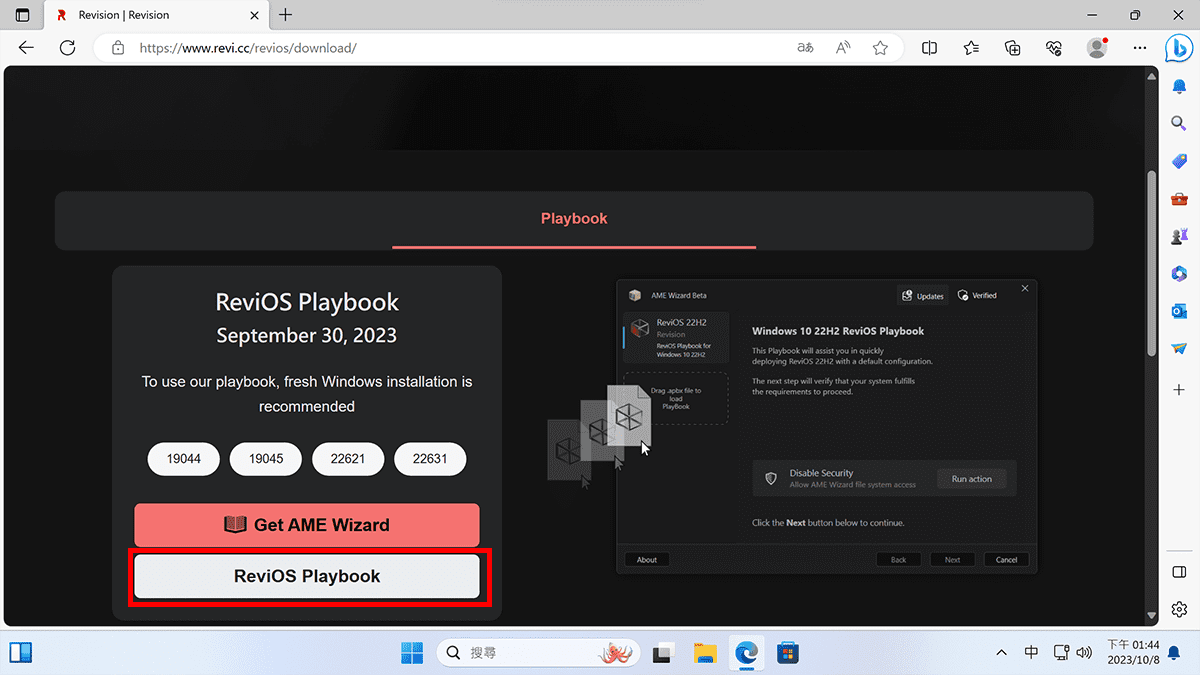1200x675 pixels.
Task: Open Browser essentials heart icon
Action: 1053,48
